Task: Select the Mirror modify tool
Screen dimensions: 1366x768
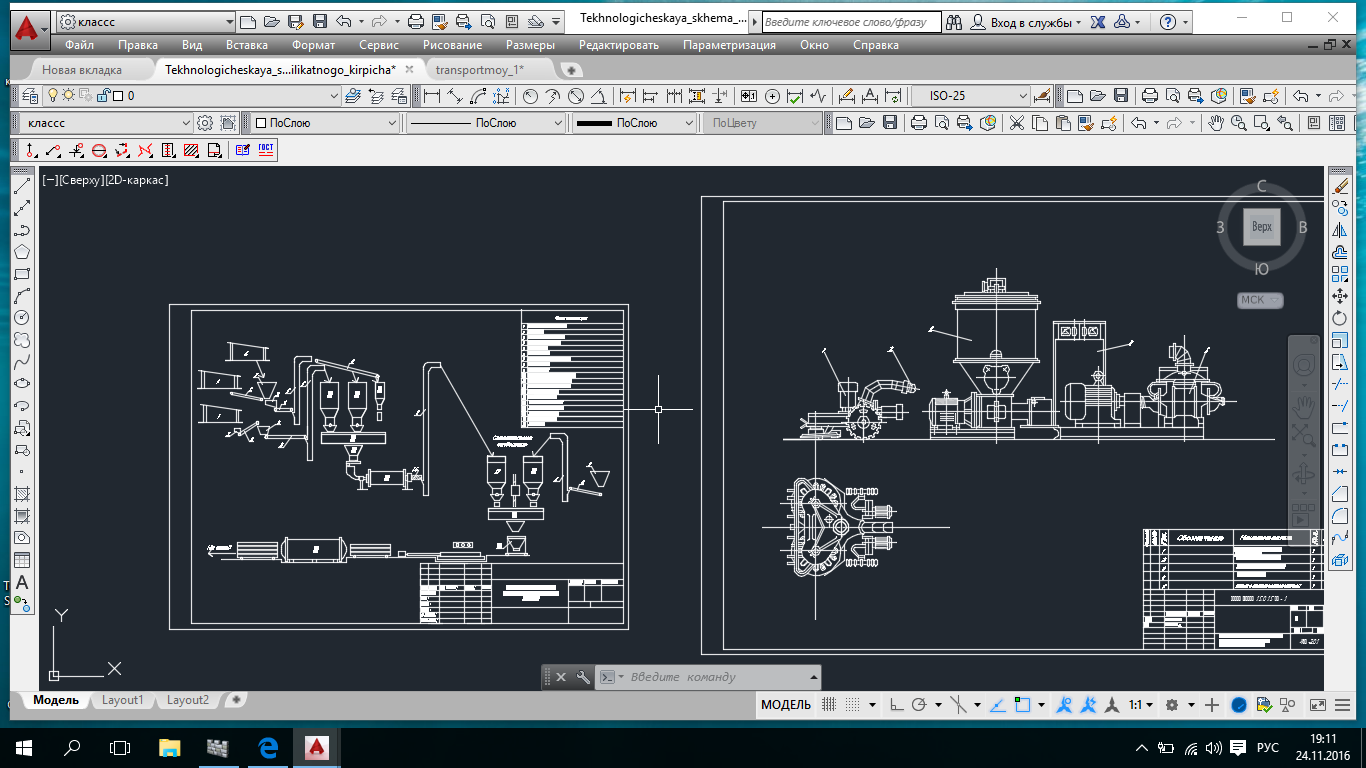Action: pos(1341,230)
